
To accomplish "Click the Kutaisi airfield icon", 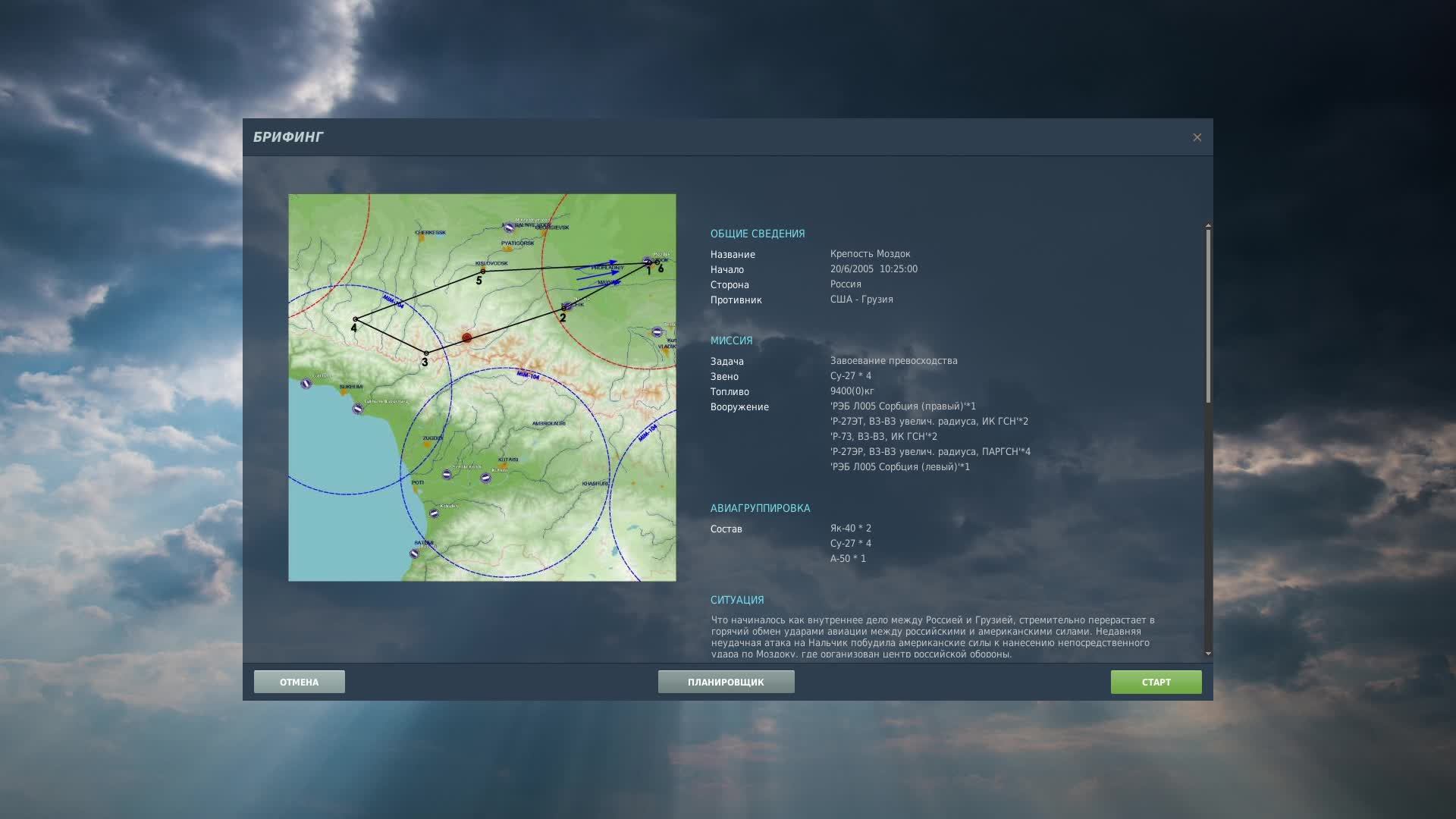I will click(x=486, y=478).
